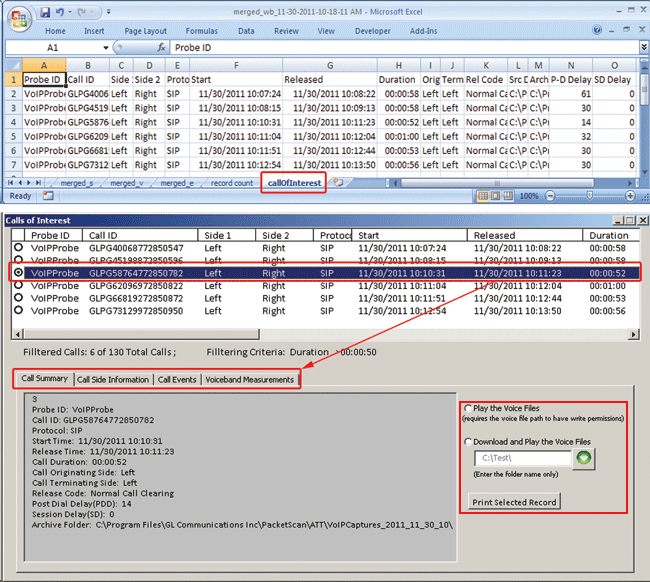The height and width of the screenshot is (582, 650).
Task: Click the macro record icon in status bar
Action: click(48, 196)
